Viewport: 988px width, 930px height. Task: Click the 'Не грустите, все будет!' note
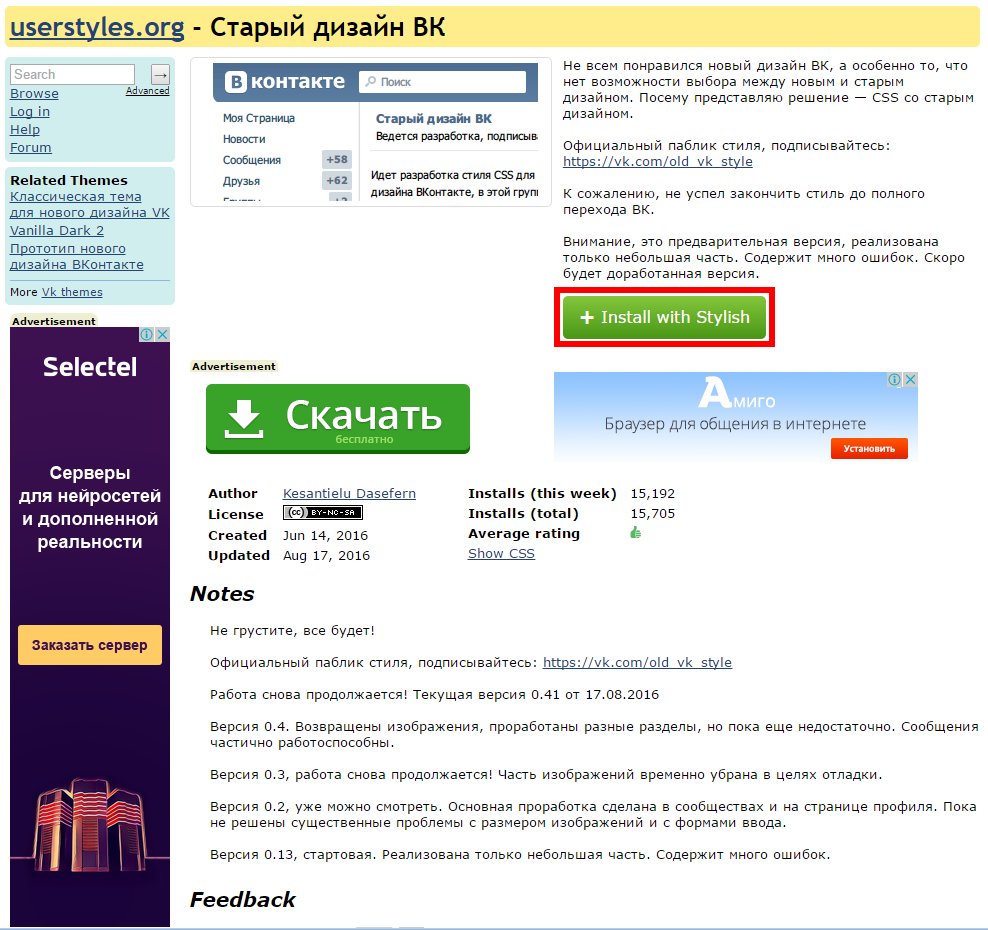click(292, 630)
